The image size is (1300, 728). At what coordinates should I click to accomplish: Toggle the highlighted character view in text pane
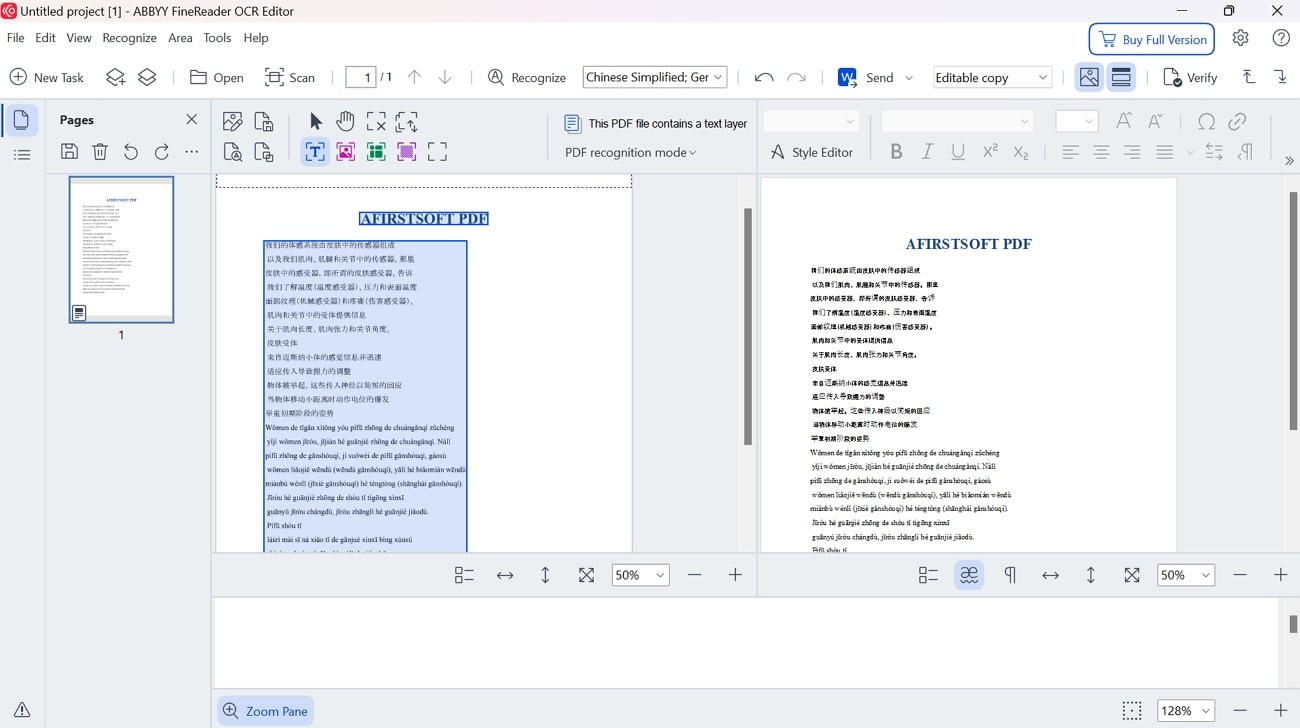pyautogui.click(x=969, y=575)
